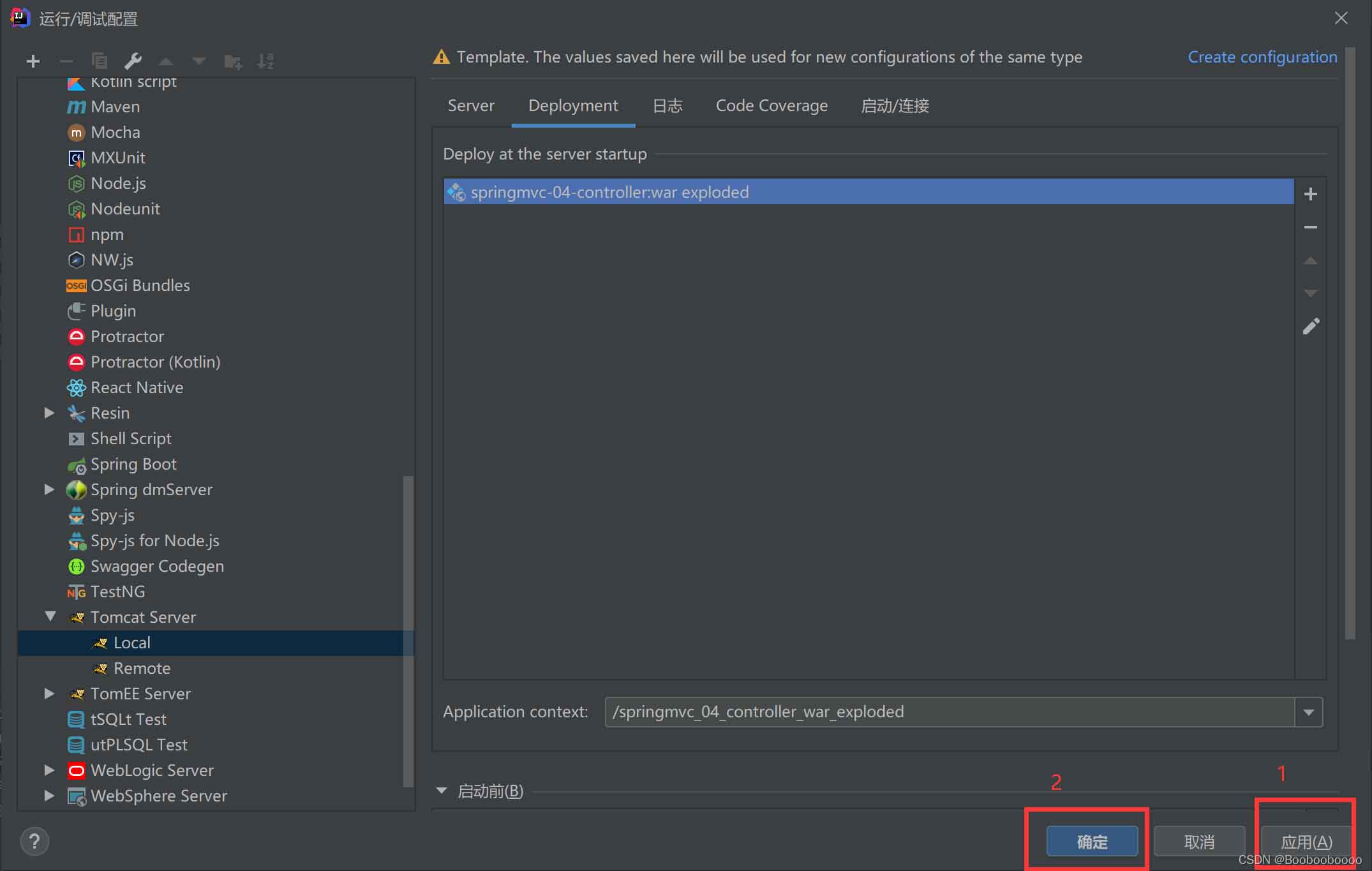Image resolution: width=1372 pixels, height=871 pixels.
Task: Move artifact up arrow in deployment list
Action: click(x=1311, y=260)
